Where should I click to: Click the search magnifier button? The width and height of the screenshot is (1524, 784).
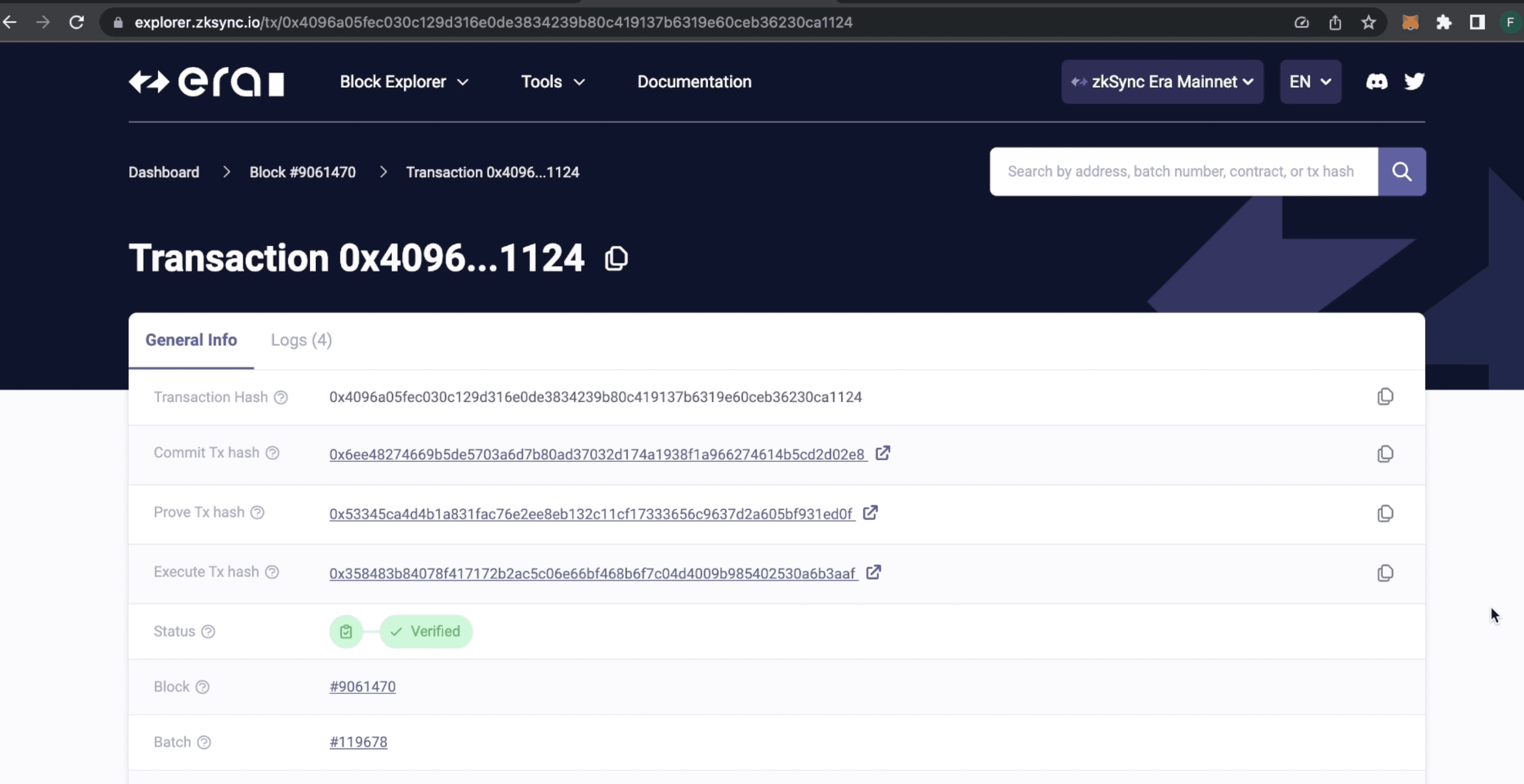pyautogui.click(x=1402, y=172)
